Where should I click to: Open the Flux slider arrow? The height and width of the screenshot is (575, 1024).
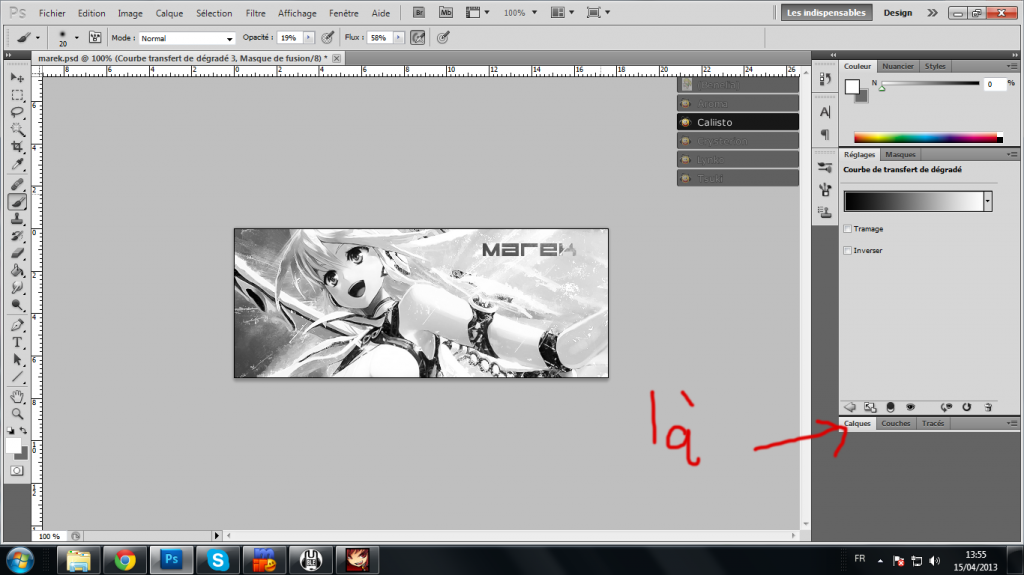click(398, 38)
